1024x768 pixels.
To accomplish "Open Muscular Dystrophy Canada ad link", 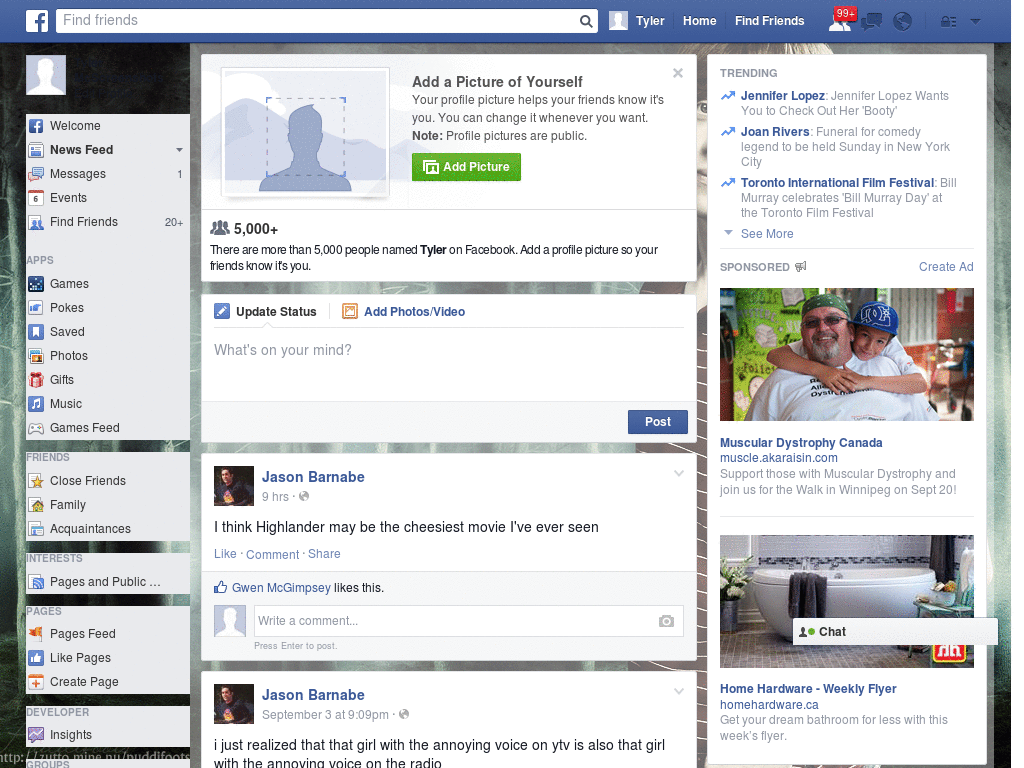I will pyautogui.click(x=801, y=443).
